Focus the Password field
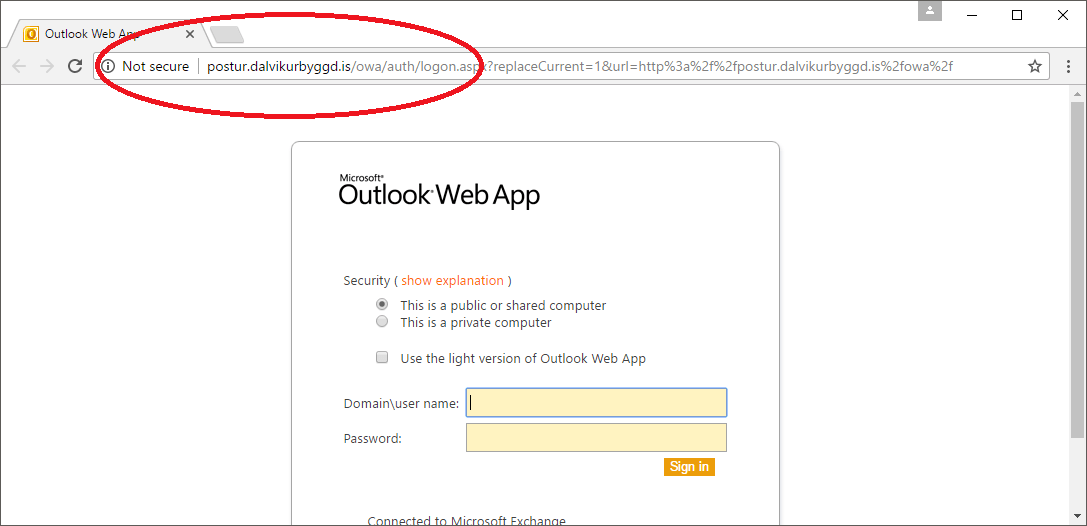The image size is (1087, 526). [x=596, y=437]
